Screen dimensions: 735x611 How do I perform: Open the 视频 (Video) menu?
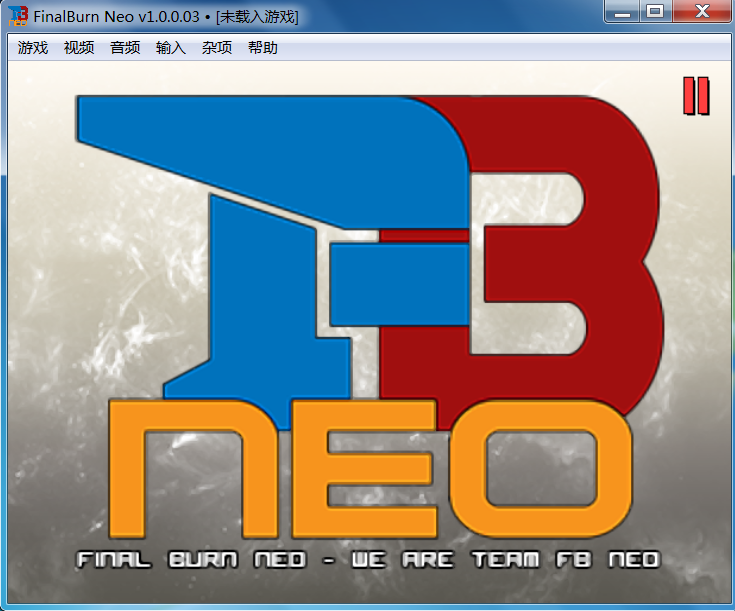[79, 47]
